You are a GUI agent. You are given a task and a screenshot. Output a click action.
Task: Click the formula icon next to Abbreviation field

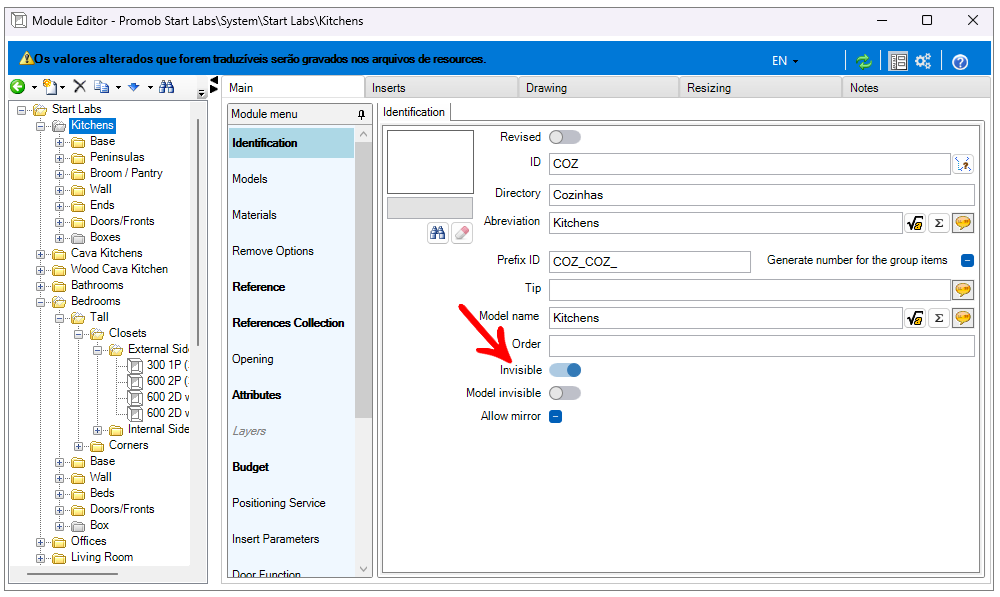click(914, 223)
